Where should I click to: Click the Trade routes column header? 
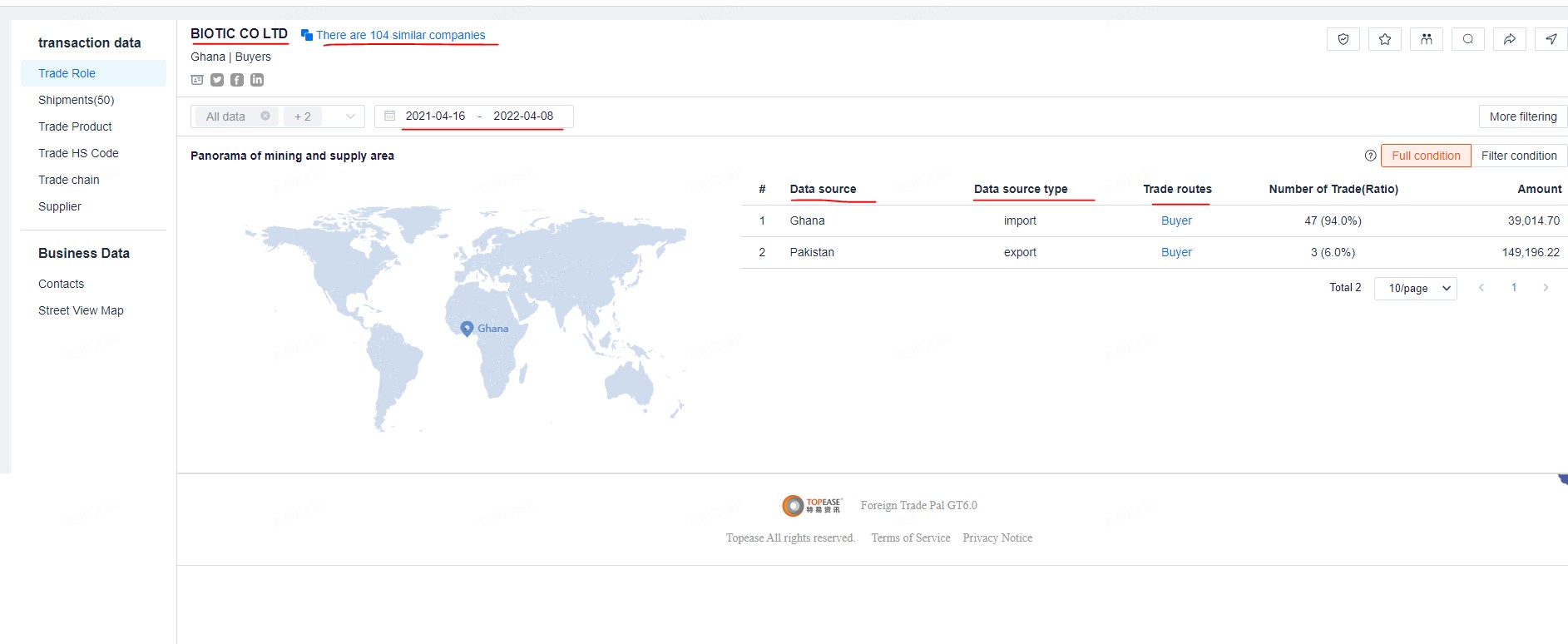1177,189
